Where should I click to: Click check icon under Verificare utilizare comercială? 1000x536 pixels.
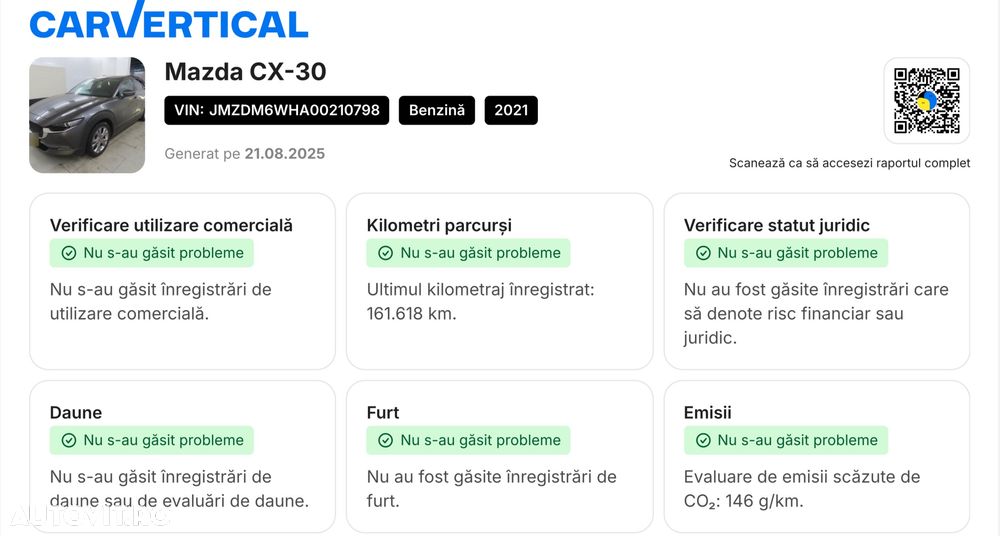click(x=69, y=253)
